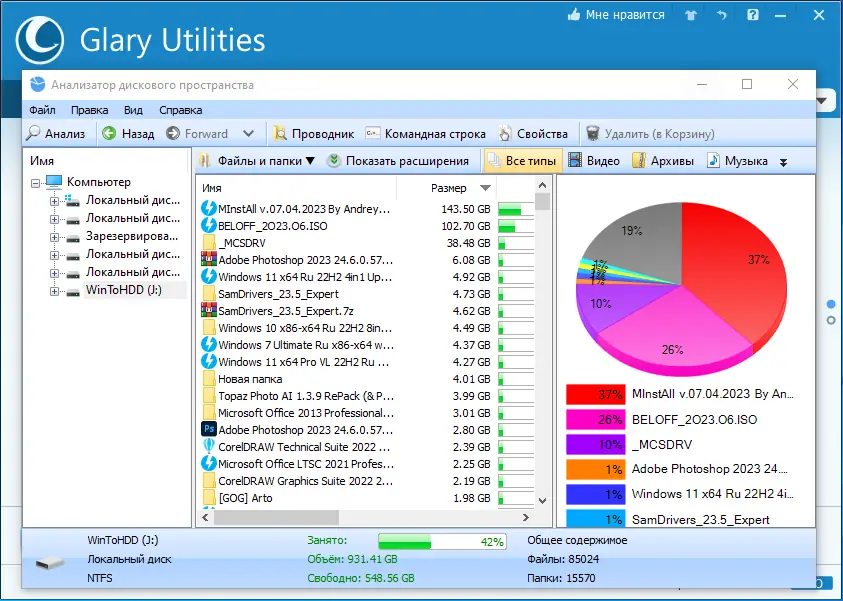Select the Все типы filter
The width and height of the screenshot is (843, 601).
[x=523, y=161]
